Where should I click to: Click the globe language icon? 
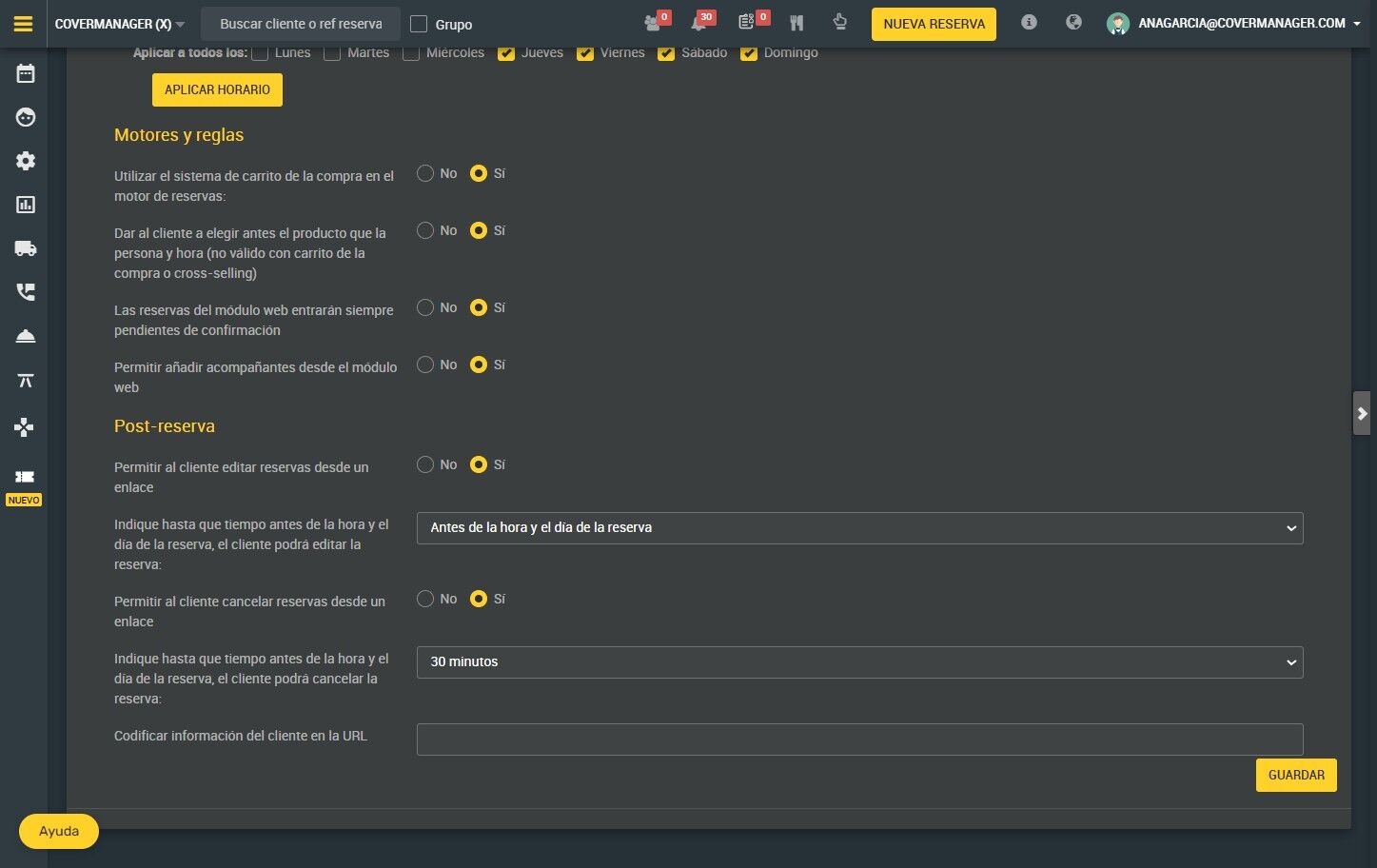tap(1073, 22)
